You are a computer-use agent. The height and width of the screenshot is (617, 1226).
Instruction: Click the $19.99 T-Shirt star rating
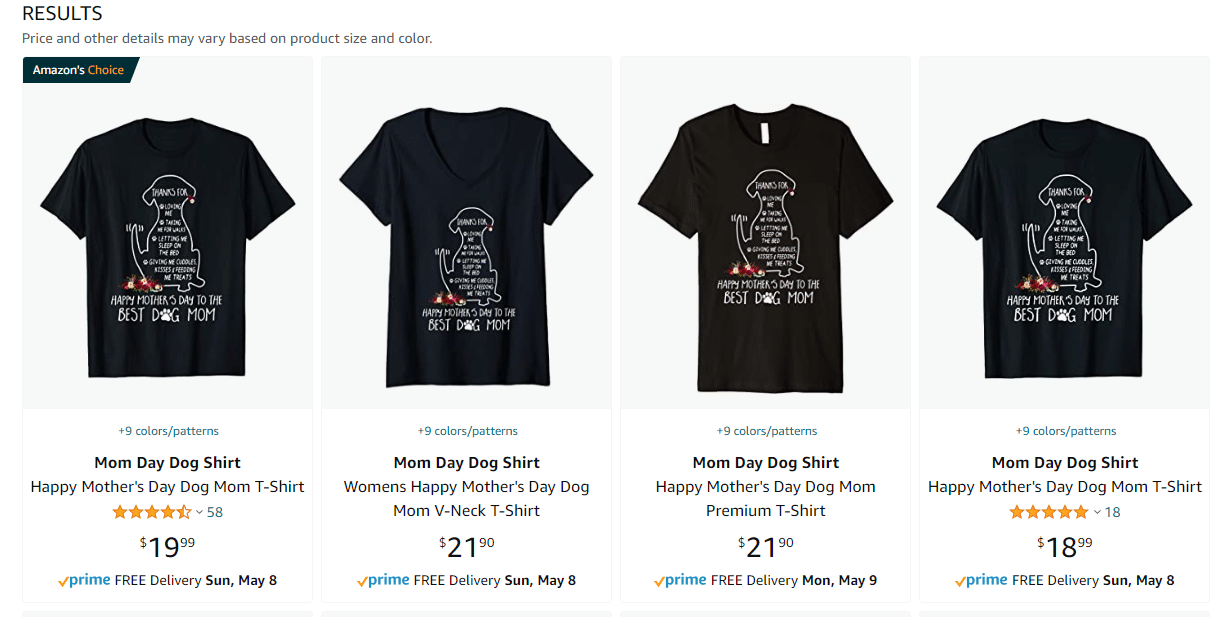[x=152, y=512]
